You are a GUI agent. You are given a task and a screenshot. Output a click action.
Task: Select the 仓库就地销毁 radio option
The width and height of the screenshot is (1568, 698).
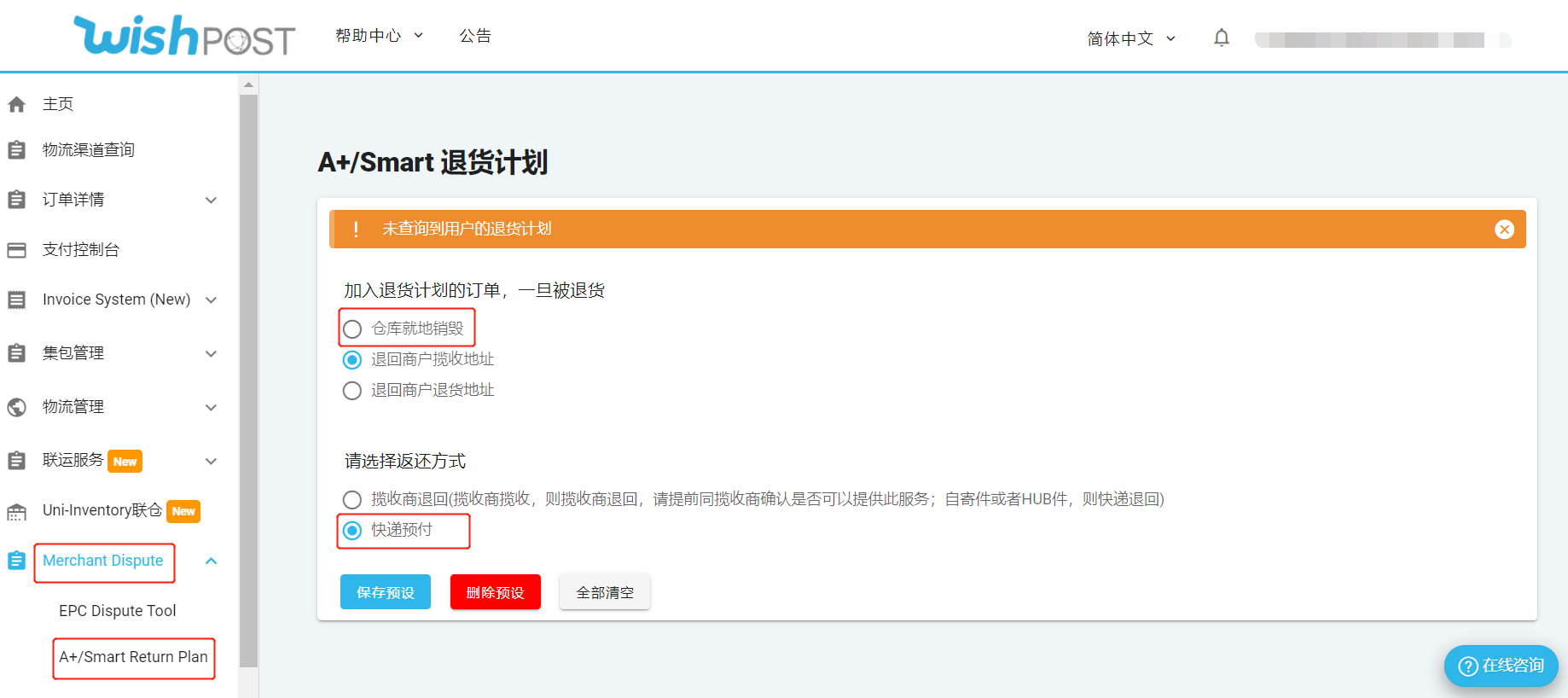point(352,329)
